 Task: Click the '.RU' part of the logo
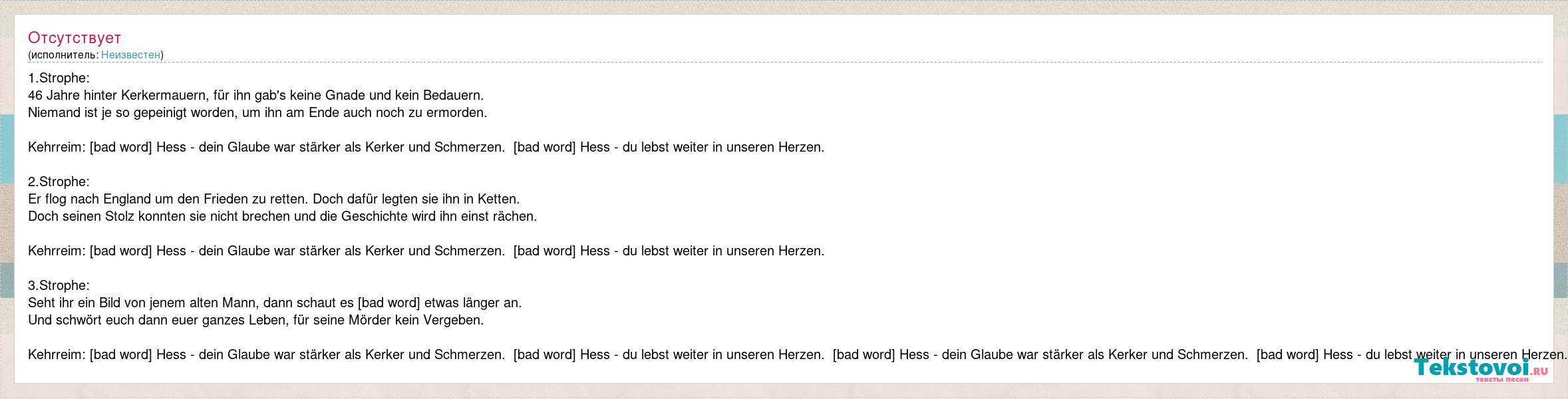click(1539, 372)
